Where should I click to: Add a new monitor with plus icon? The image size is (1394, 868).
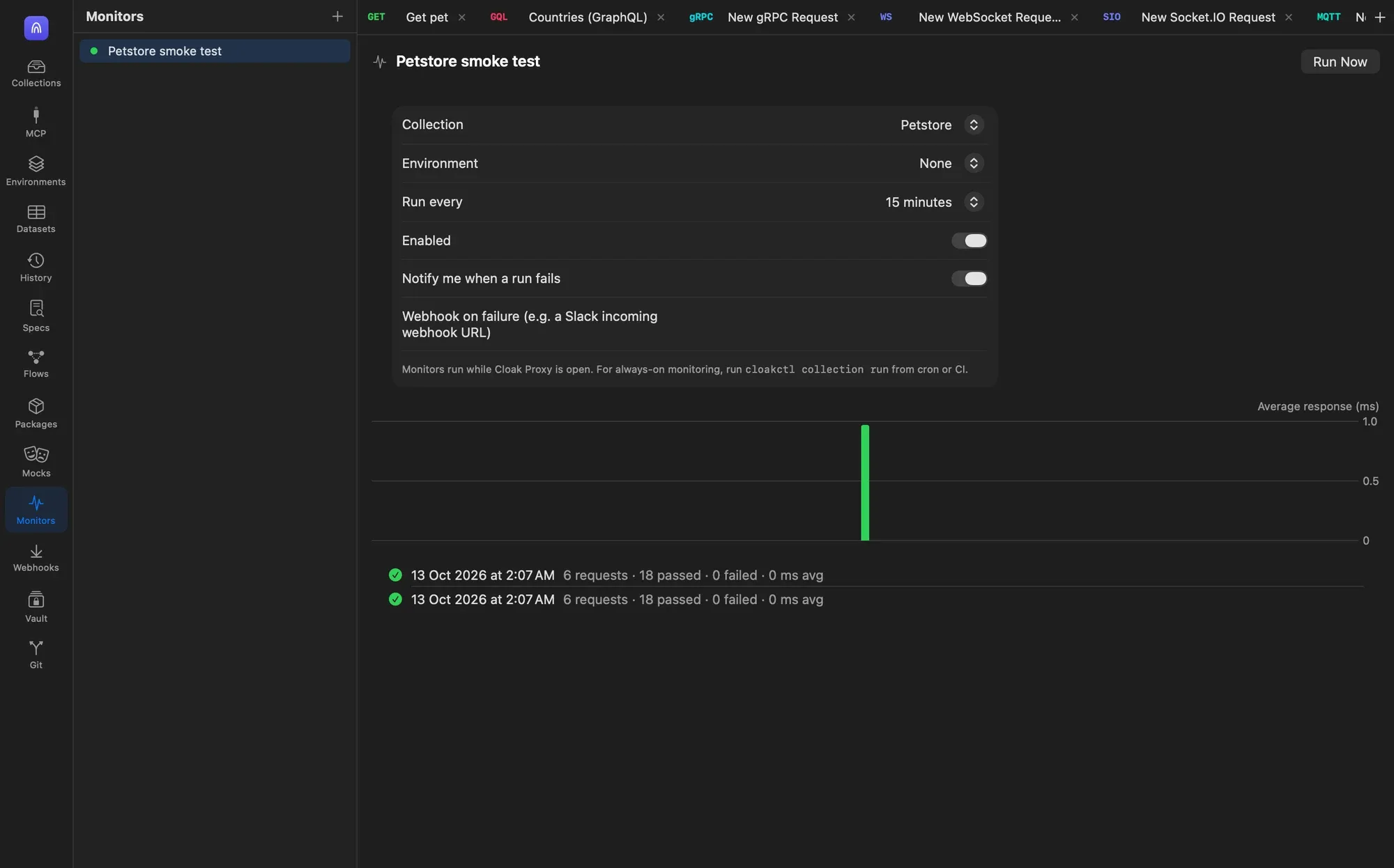click(x=337, y=16)
